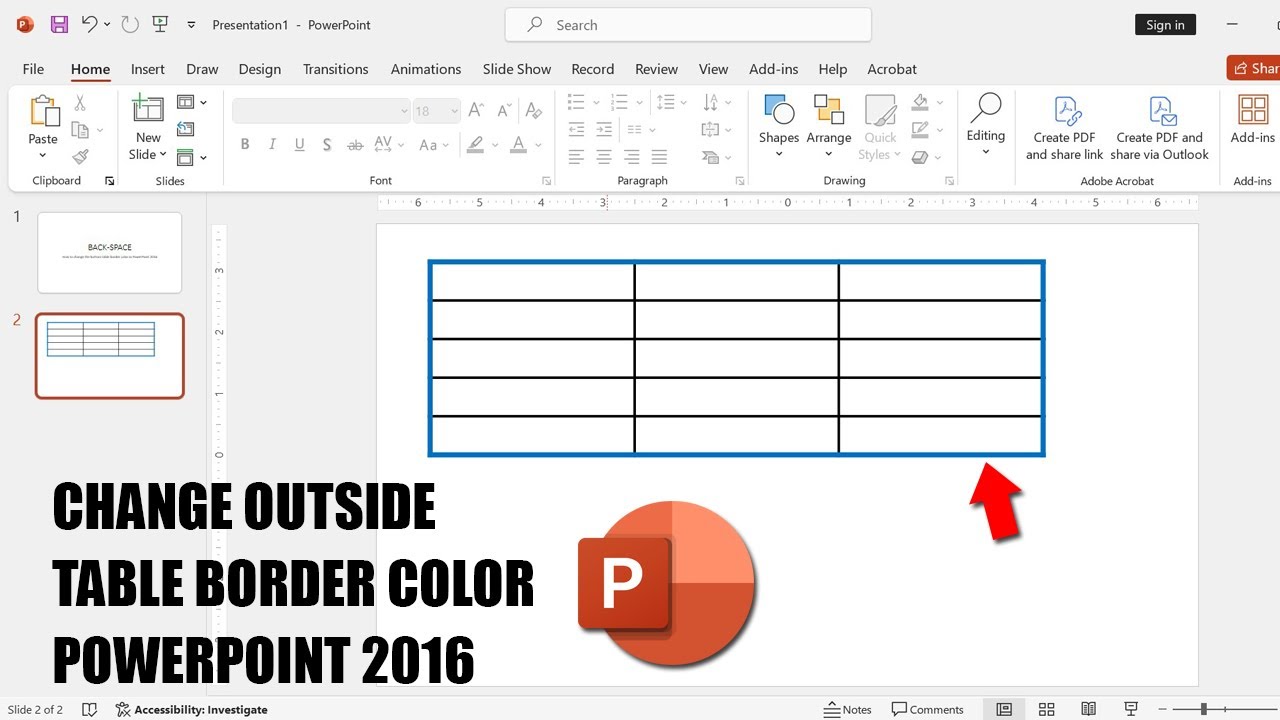1280x720 pixels.
Task: Click Accessibility: Investigate in status bar
Action: (x=192, y=709)
